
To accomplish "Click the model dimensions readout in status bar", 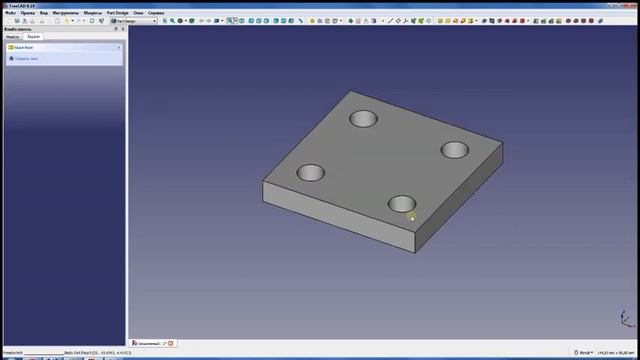I will pyautogui.click(x=616, y=353).
